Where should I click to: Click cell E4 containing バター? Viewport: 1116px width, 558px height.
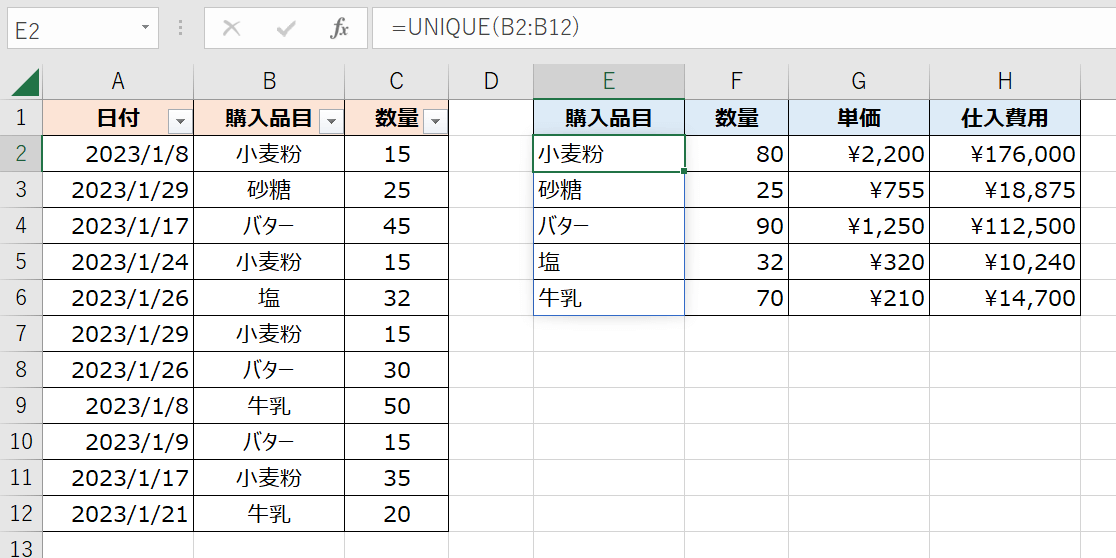[608, 226]
